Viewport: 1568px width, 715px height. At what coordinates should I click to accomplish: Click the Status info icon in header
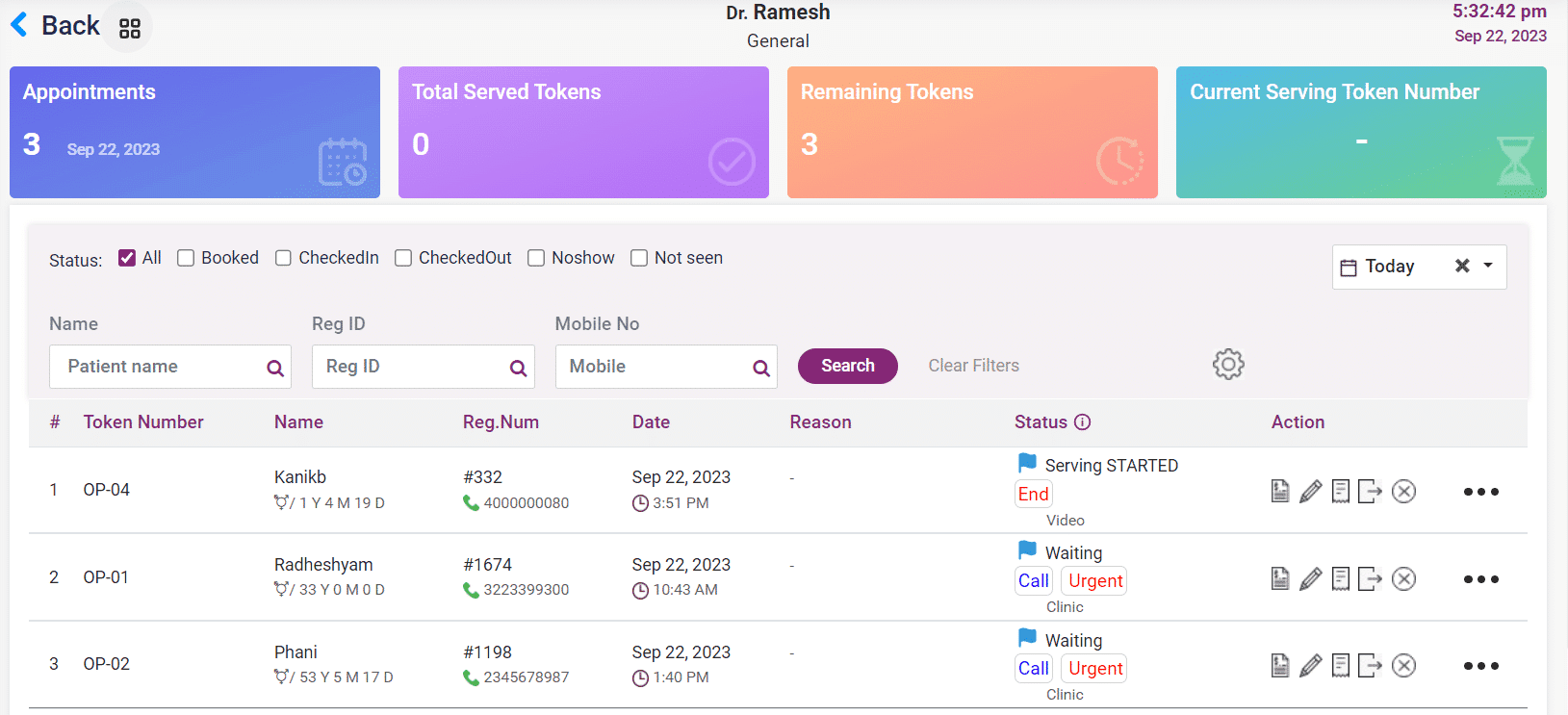1082,422
